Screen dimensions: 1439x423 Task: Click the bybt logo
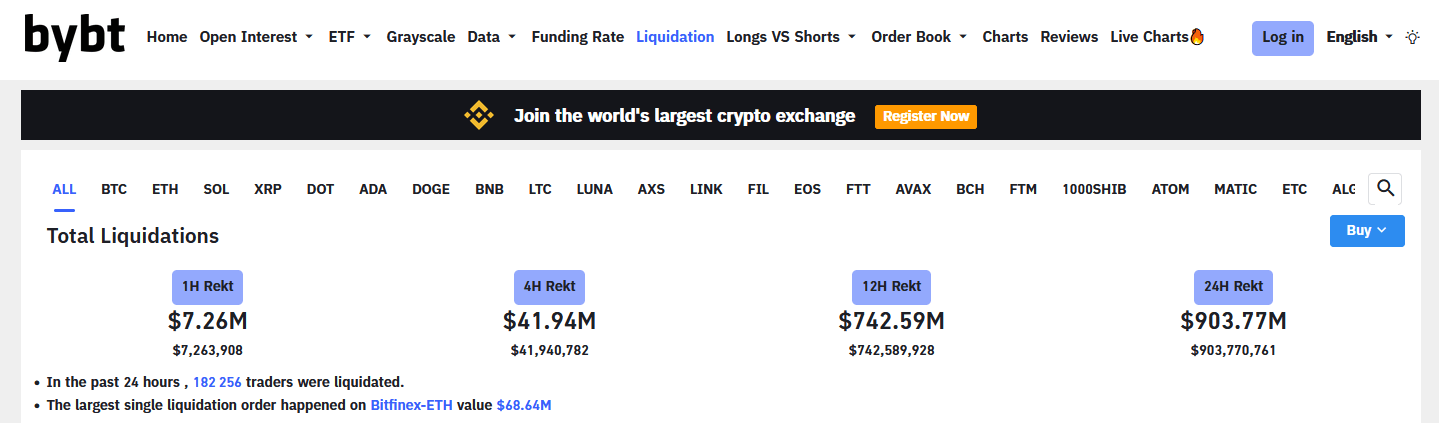coord(75,37)
